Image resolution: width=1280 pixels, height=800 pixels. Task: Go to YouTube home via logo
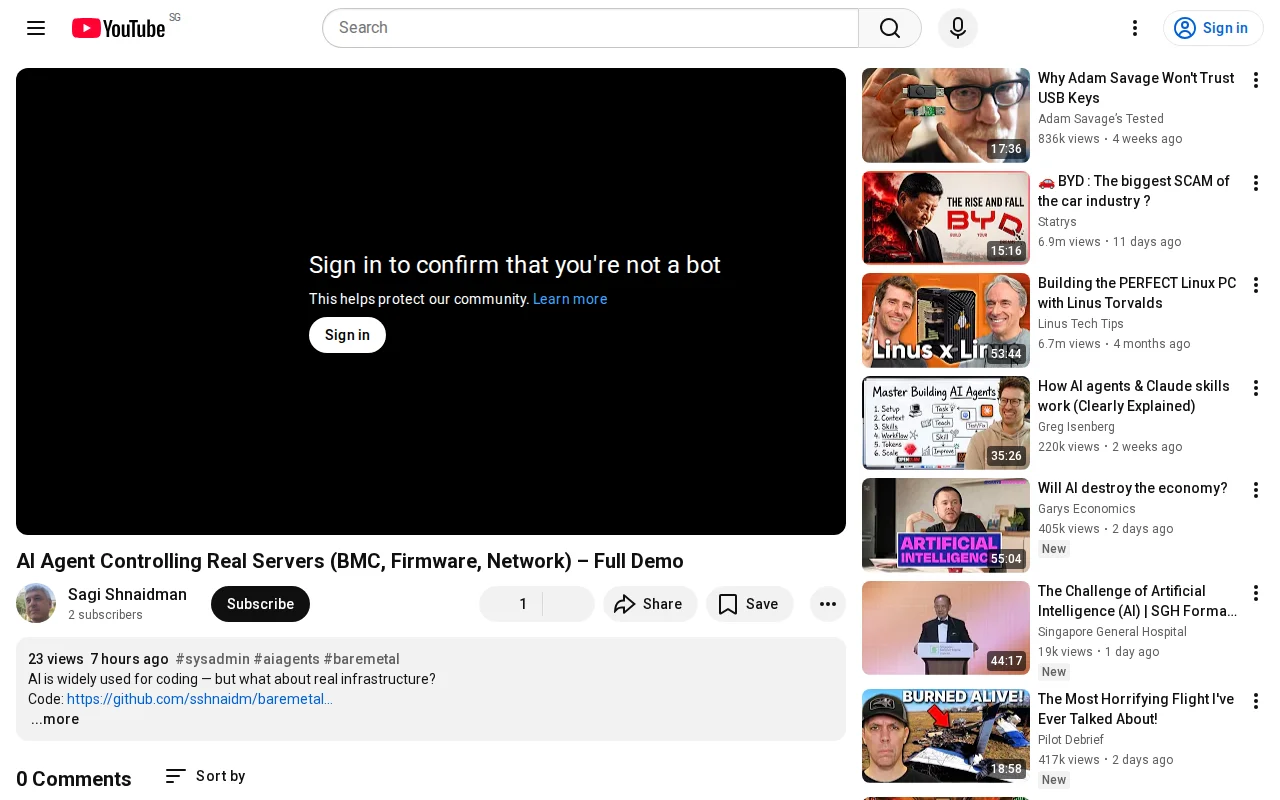(x=118, y=28)
